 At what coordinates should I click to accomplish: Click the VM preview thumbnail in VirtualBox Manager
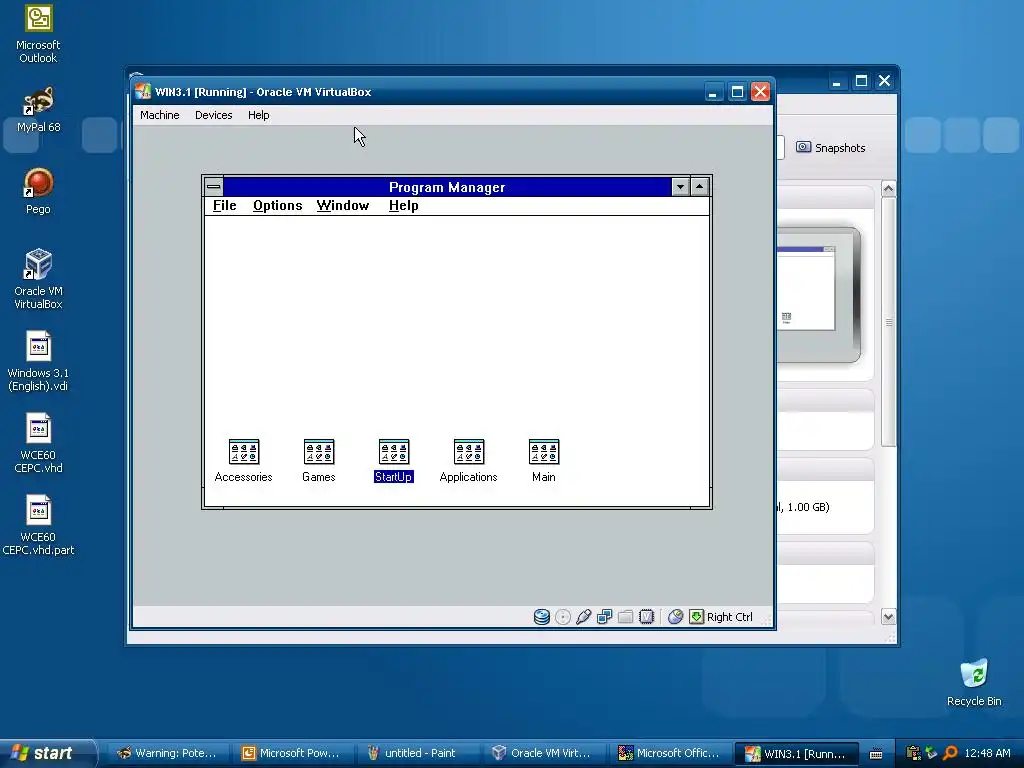[x=818, y=295]
